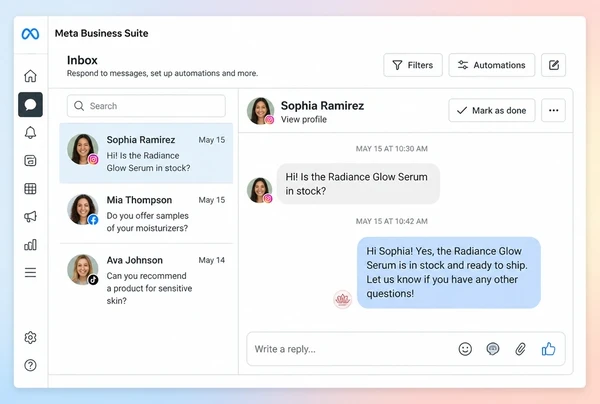
Task: Click the Filters button
Action: click(x=413, y=65)
